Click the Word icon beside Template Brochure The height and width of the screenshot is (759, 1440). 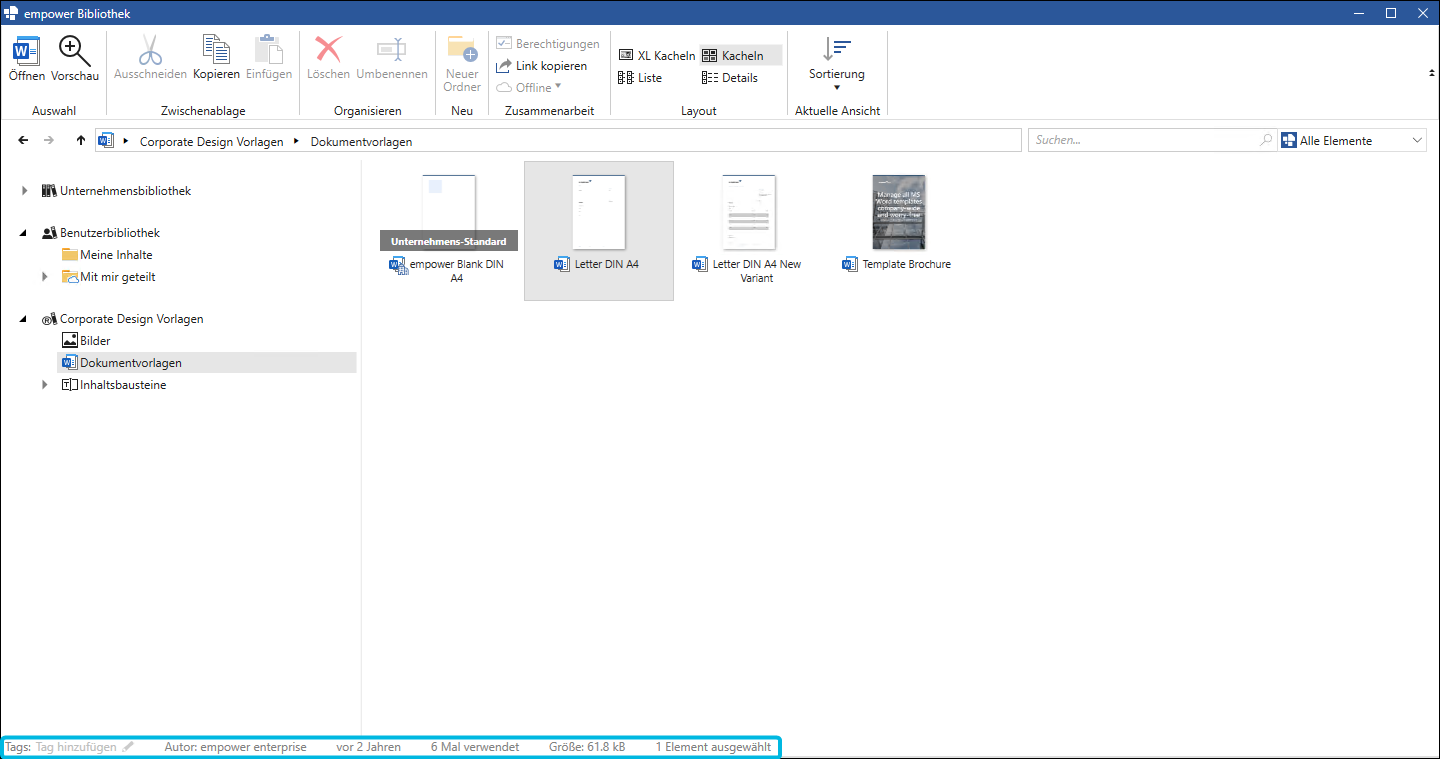pyautogui.click(x=851, y=265)
